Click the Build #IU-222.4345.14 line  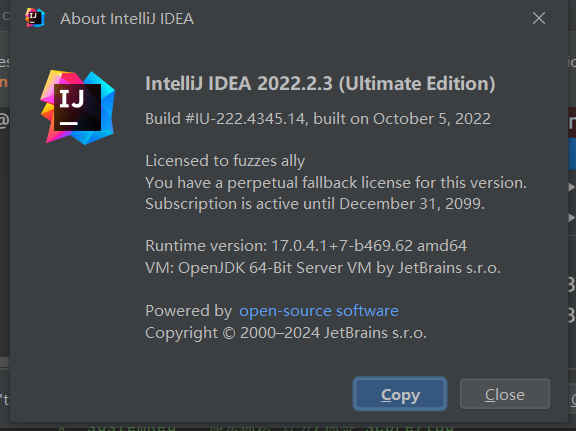tap(318, 119)
